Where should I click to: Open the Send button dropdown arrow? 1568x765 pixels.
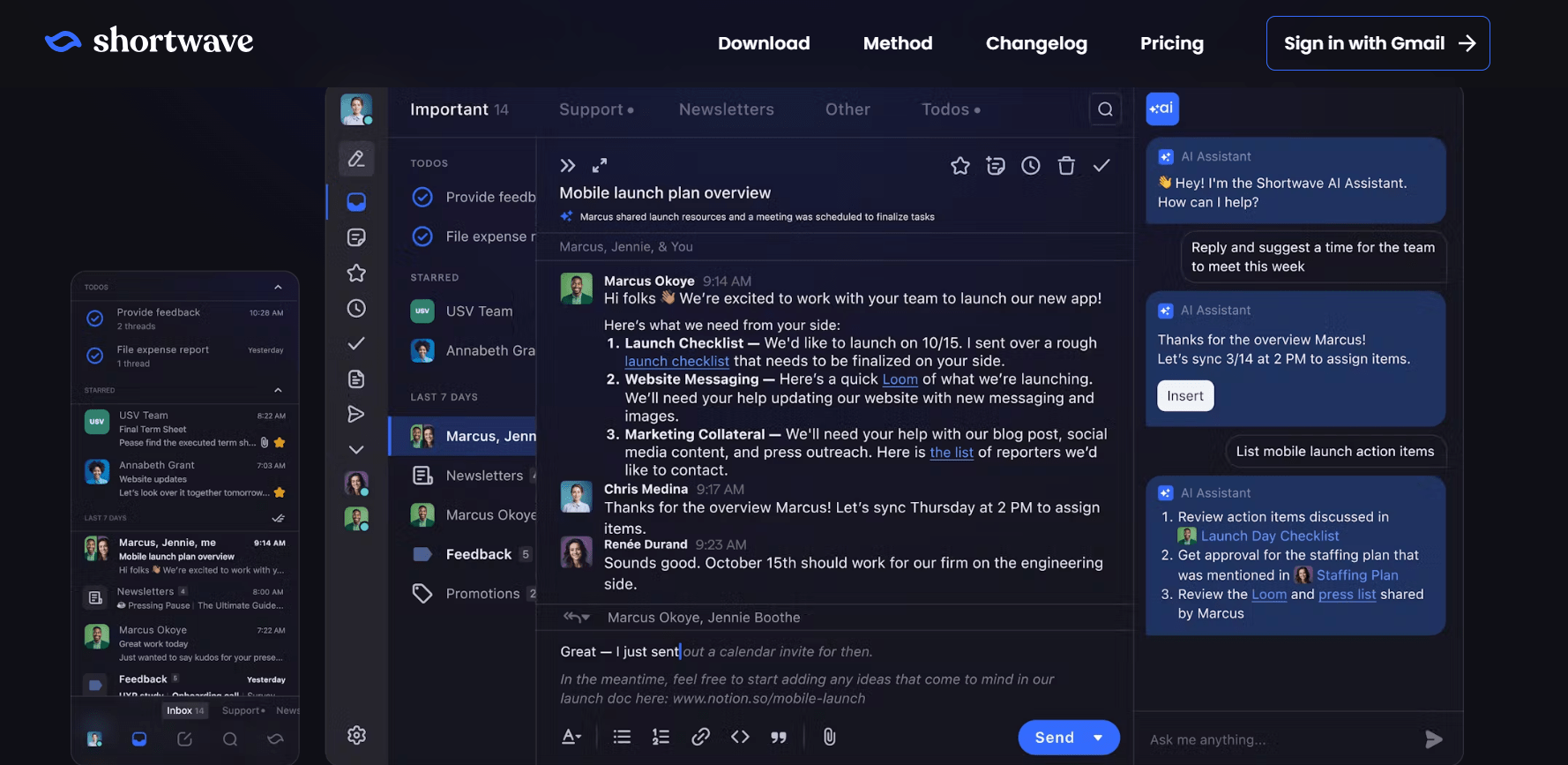point(1098,738)
